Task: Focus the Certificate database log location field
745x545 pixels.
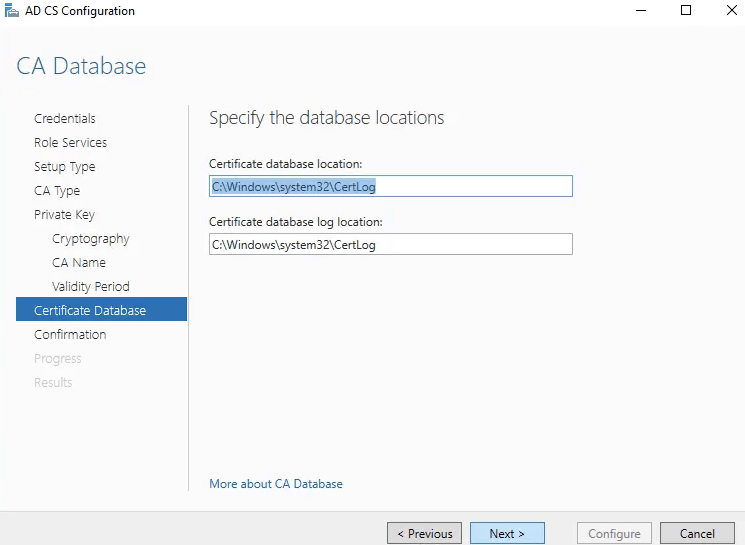Action: [390, 244]
